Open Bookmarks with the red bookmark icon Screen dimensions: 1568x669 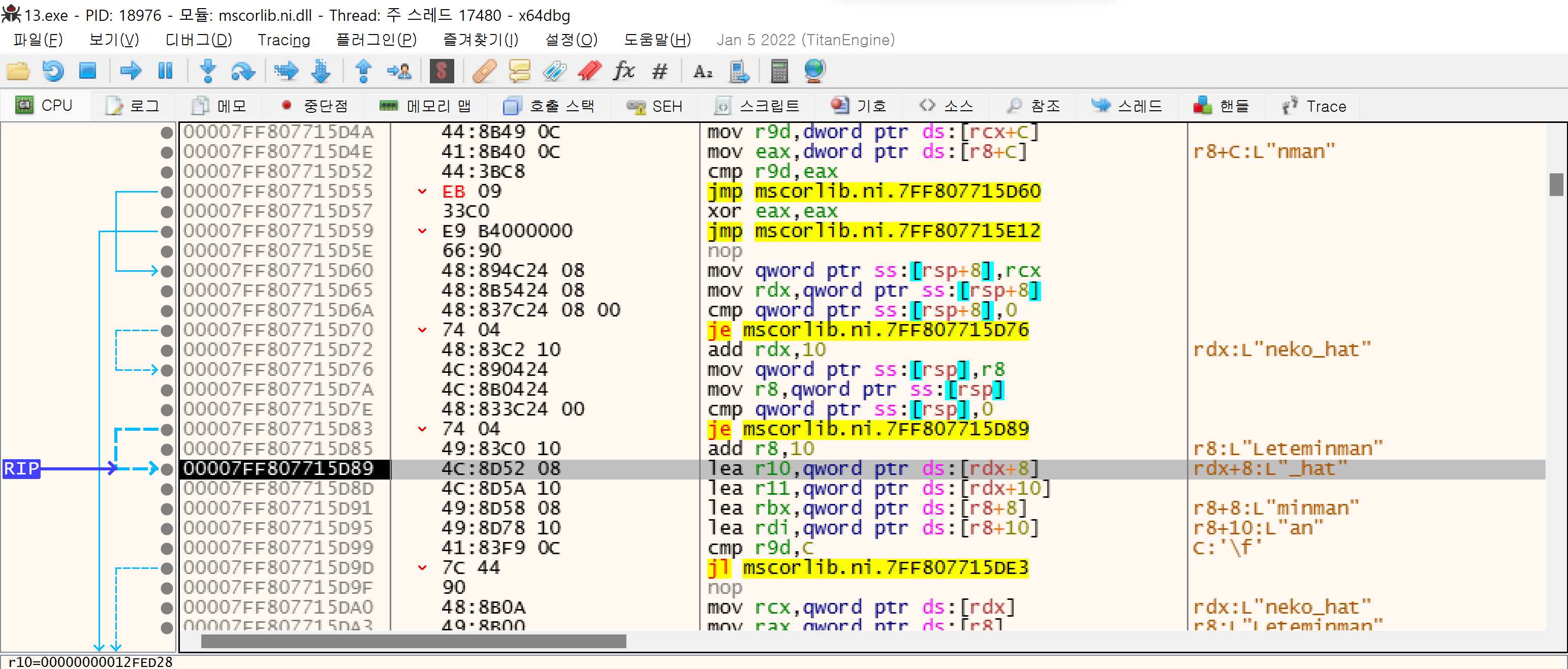coord(589,71)
